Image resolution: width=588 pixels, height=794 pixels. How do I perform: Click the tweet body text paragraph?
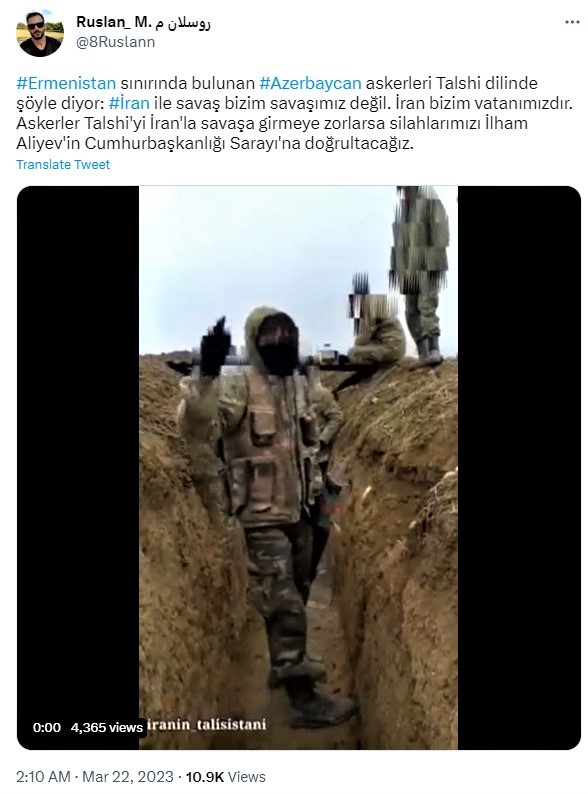[x=294, y=113]
